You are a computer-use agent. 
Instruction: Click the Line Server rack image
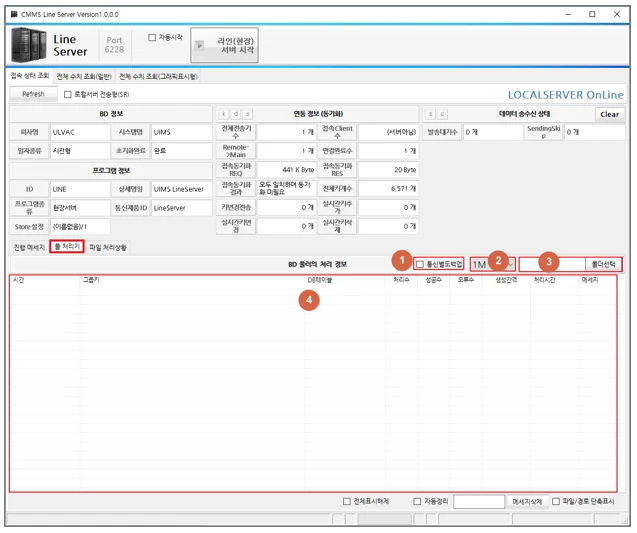[x=28, y=45]
